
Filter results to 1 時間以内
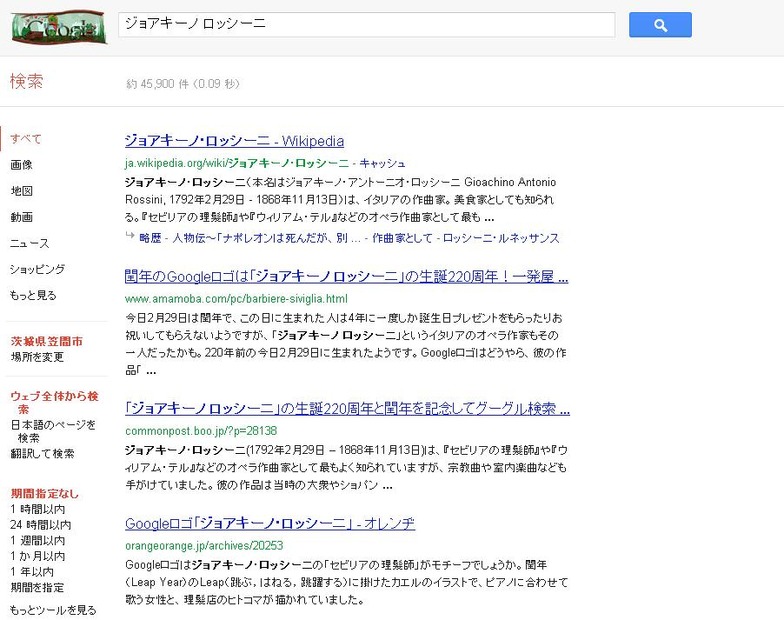(38, 509)
